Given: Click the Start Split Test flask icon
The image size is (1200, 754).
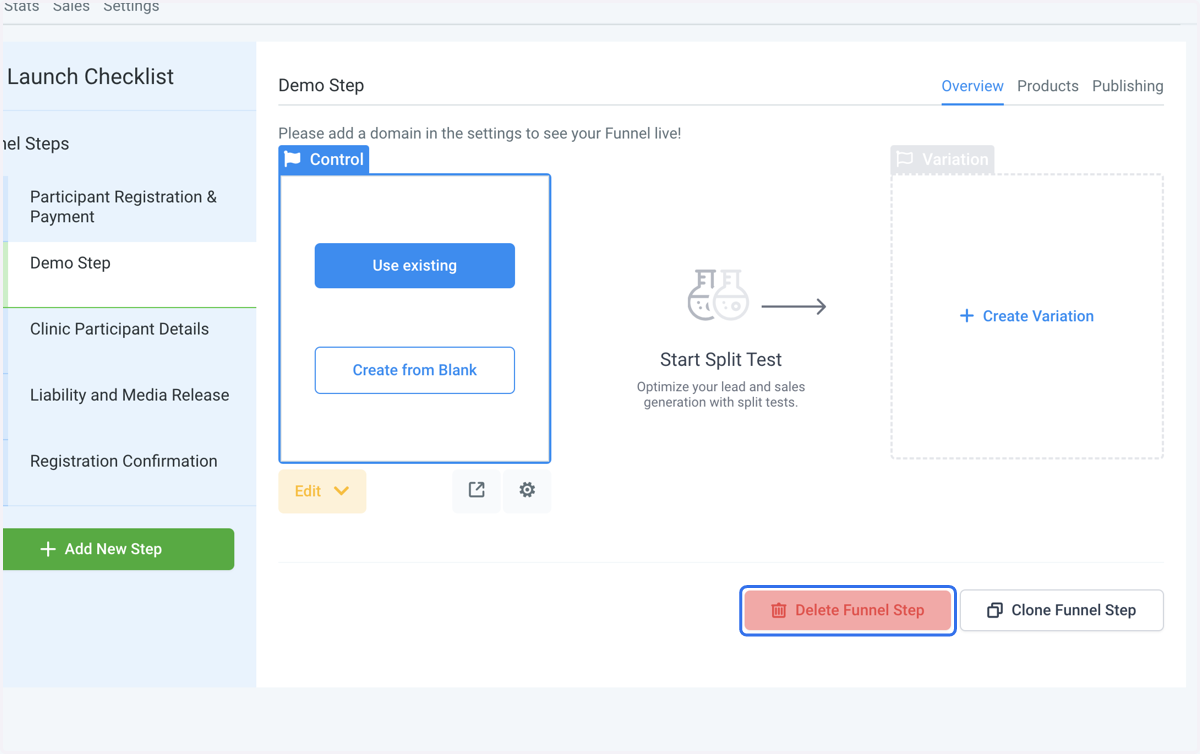Looking at the screenshot, I should [x=718, y=295].
